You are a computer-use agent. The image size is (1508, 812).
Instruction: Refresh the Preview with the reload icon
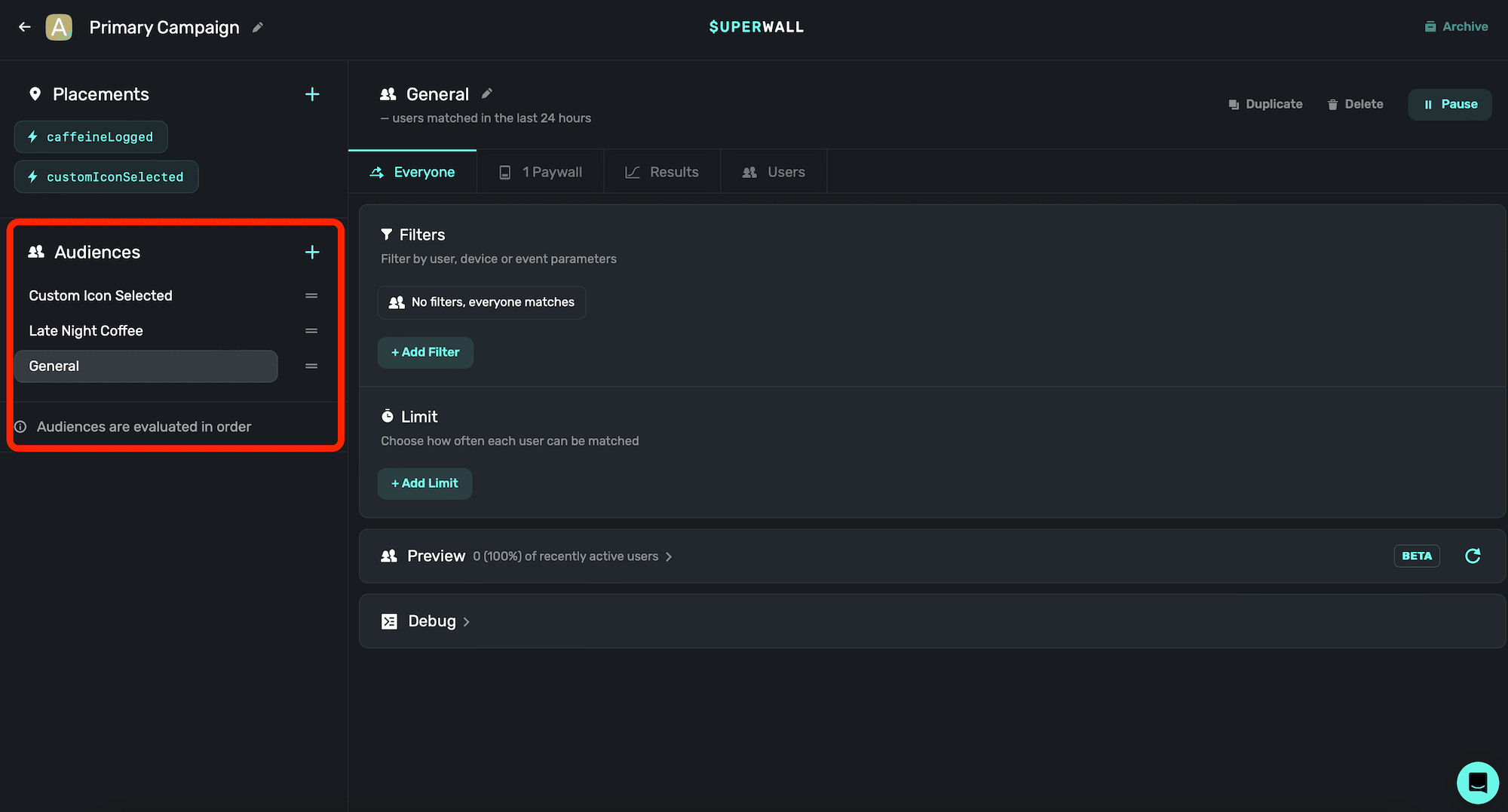pyautogui.click(x=1473, y=556)
